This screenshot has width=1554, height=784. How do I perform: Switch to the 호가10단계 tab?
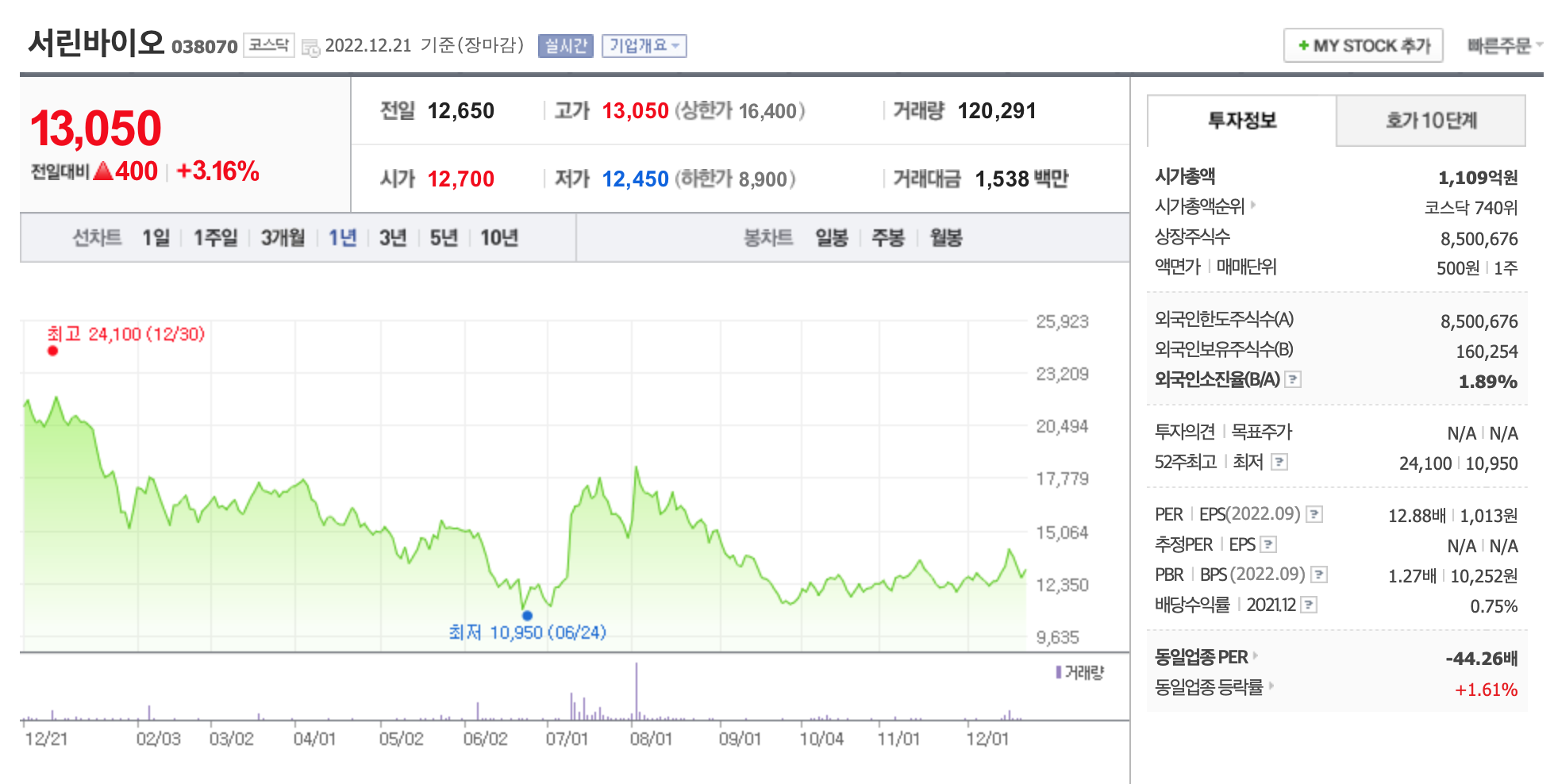1431,121
